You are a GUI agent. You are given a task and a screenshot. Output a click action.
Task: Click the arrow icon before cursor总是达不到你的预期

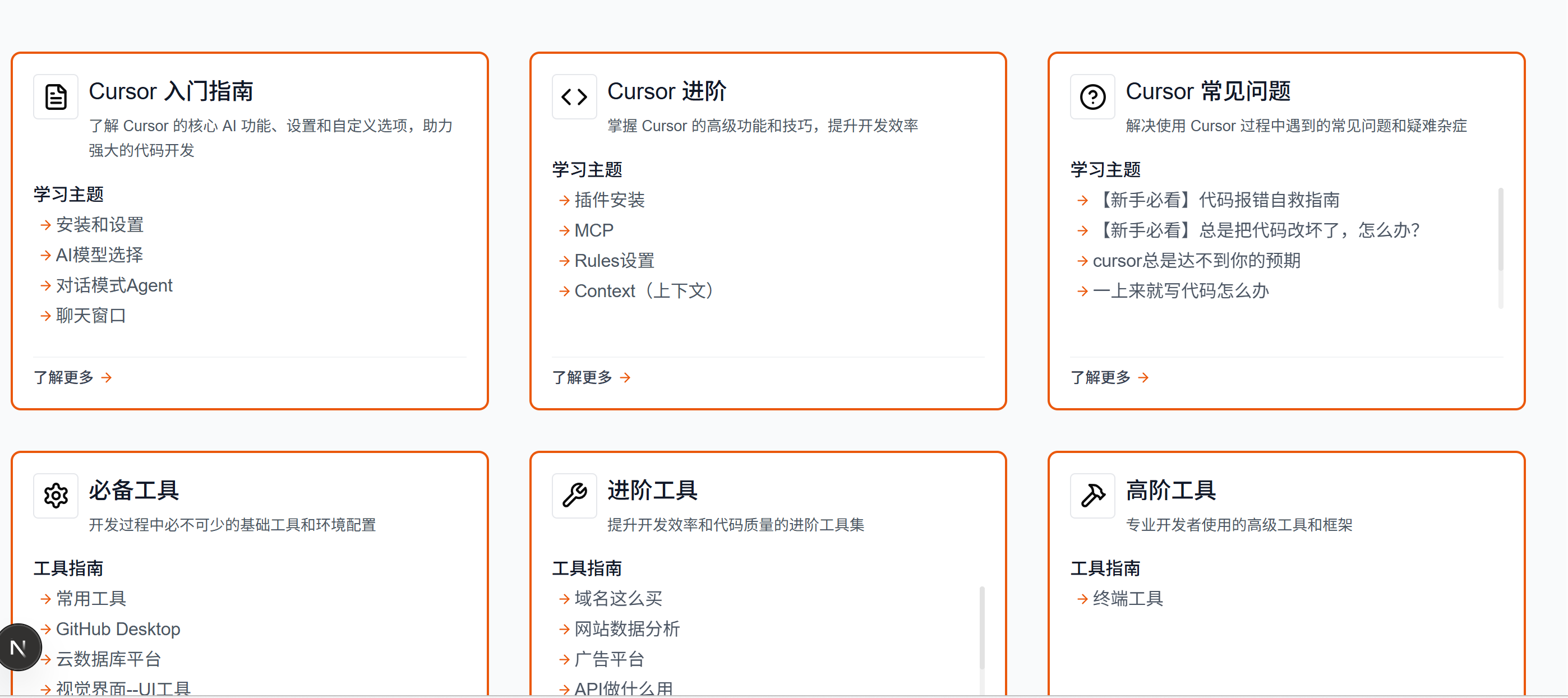coord(1082,261)
